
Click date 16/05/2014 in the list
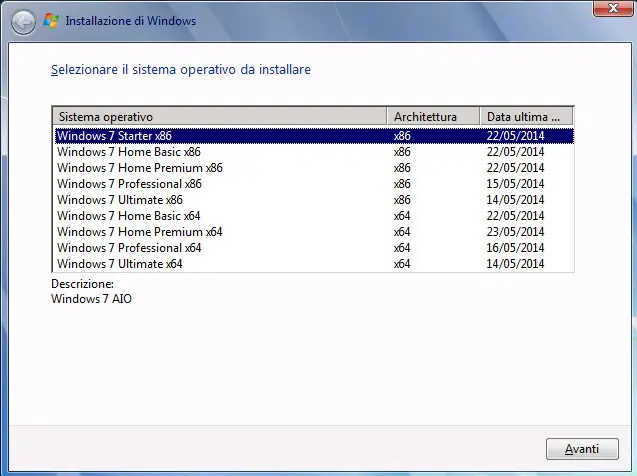coord(515,248)
